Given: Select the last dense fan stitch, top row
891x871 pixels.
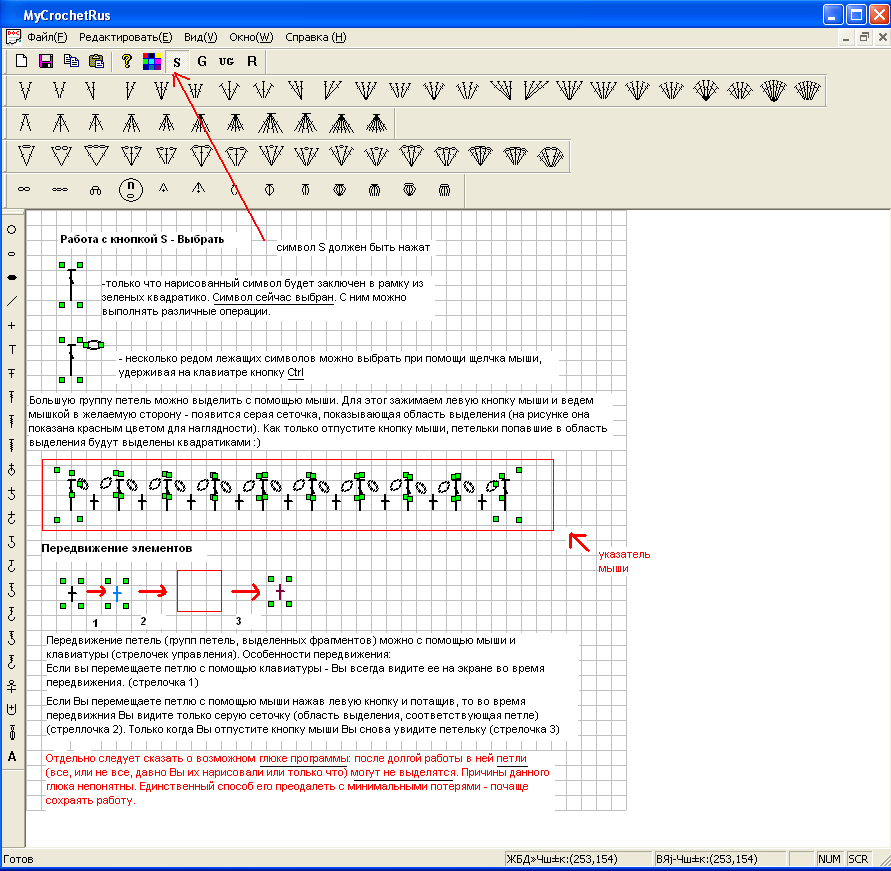Looking at the screenshot, I should click(807, 90).
